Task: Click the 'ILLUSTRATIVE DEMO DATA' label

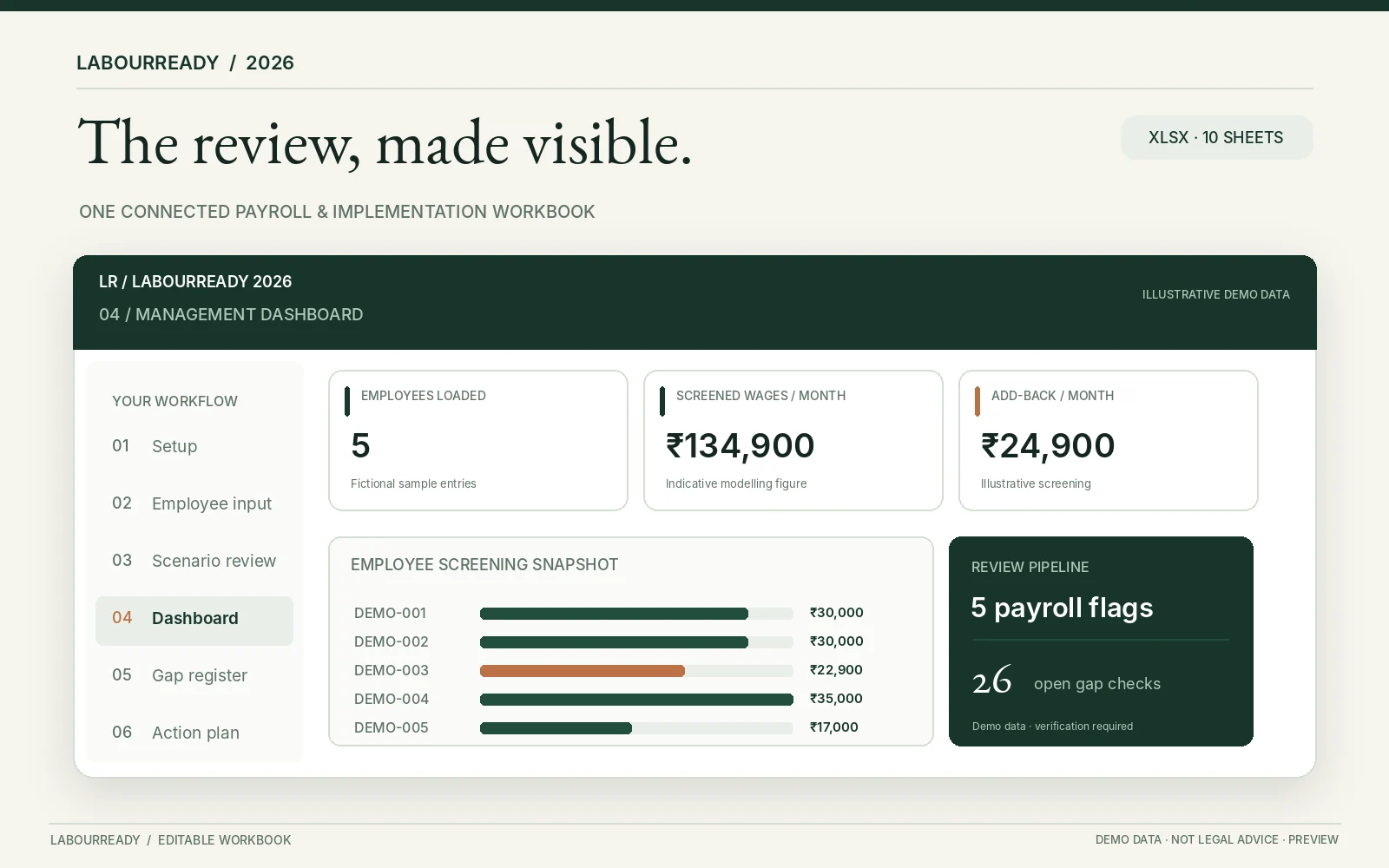Action: [x=1215, y=294]
